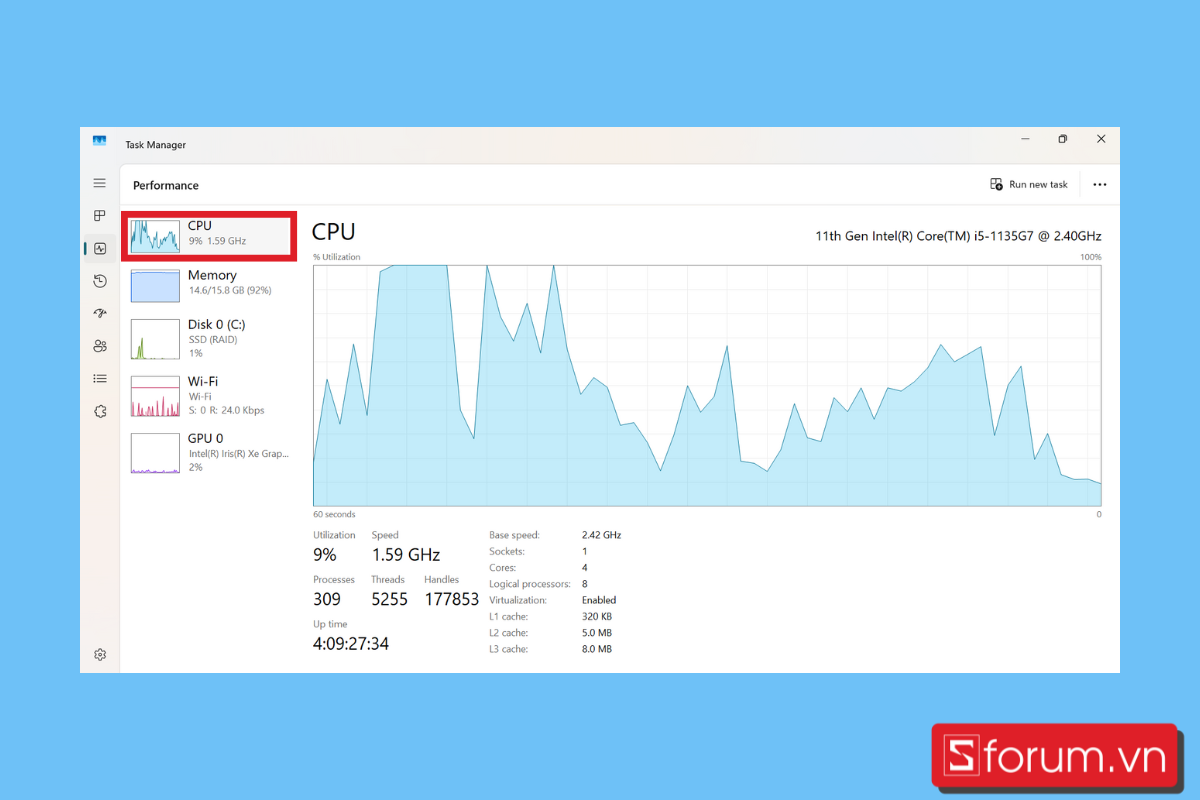
Task: Click the % Utilization graph label
Action: (x=336, y=257)
